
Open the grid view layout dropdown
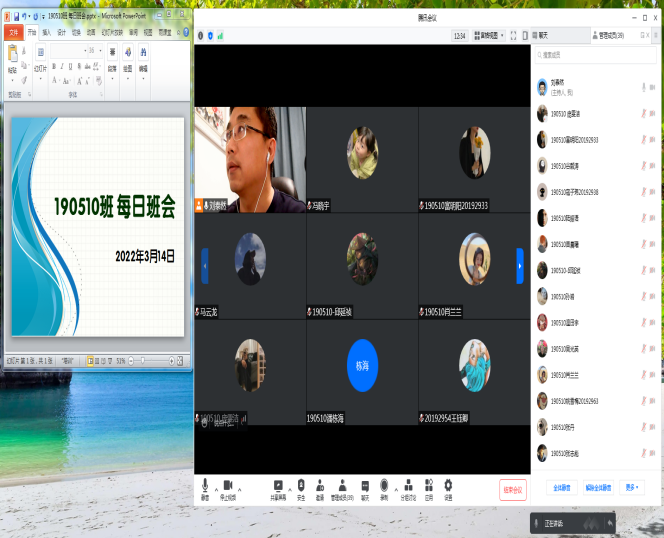(487, 35)
